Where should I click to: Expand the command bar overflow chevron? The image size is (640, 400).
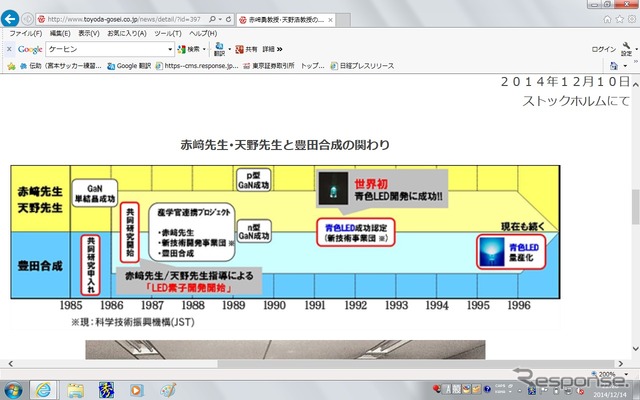[x=636, y=62]
